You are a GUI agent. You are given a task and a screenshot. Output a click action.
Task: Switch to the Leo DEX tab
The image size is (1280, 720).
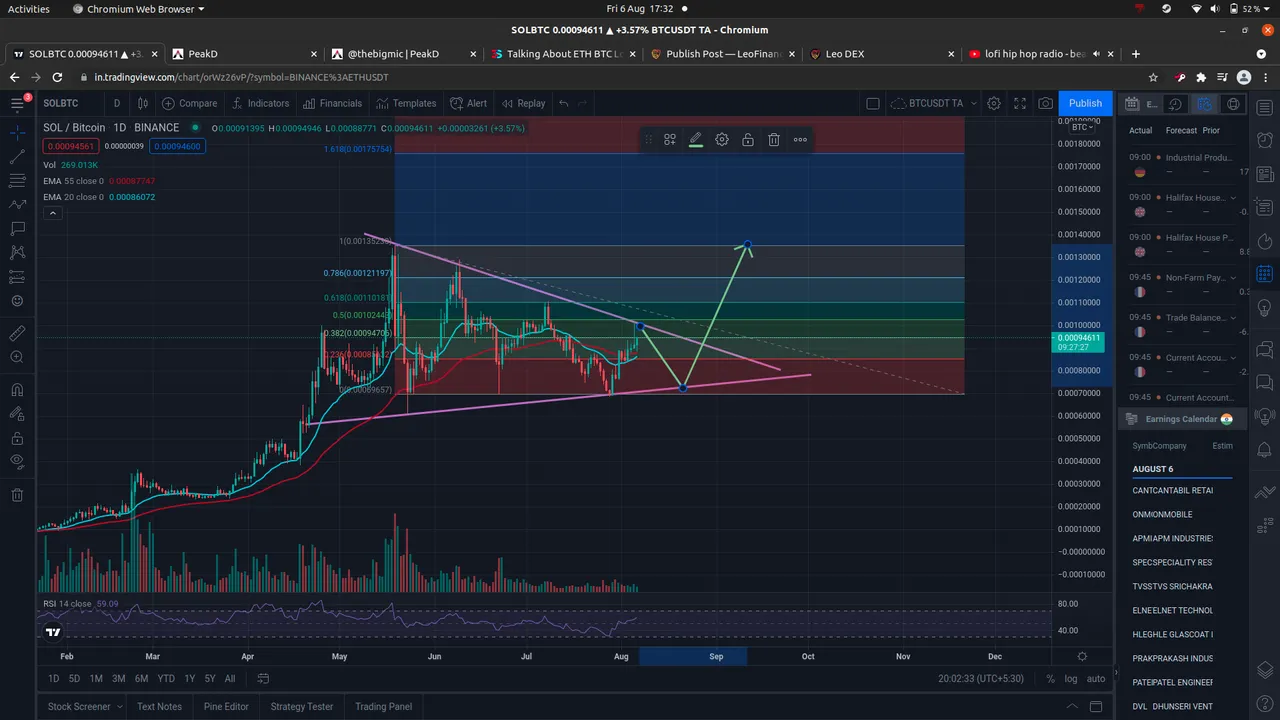point(878,54)
